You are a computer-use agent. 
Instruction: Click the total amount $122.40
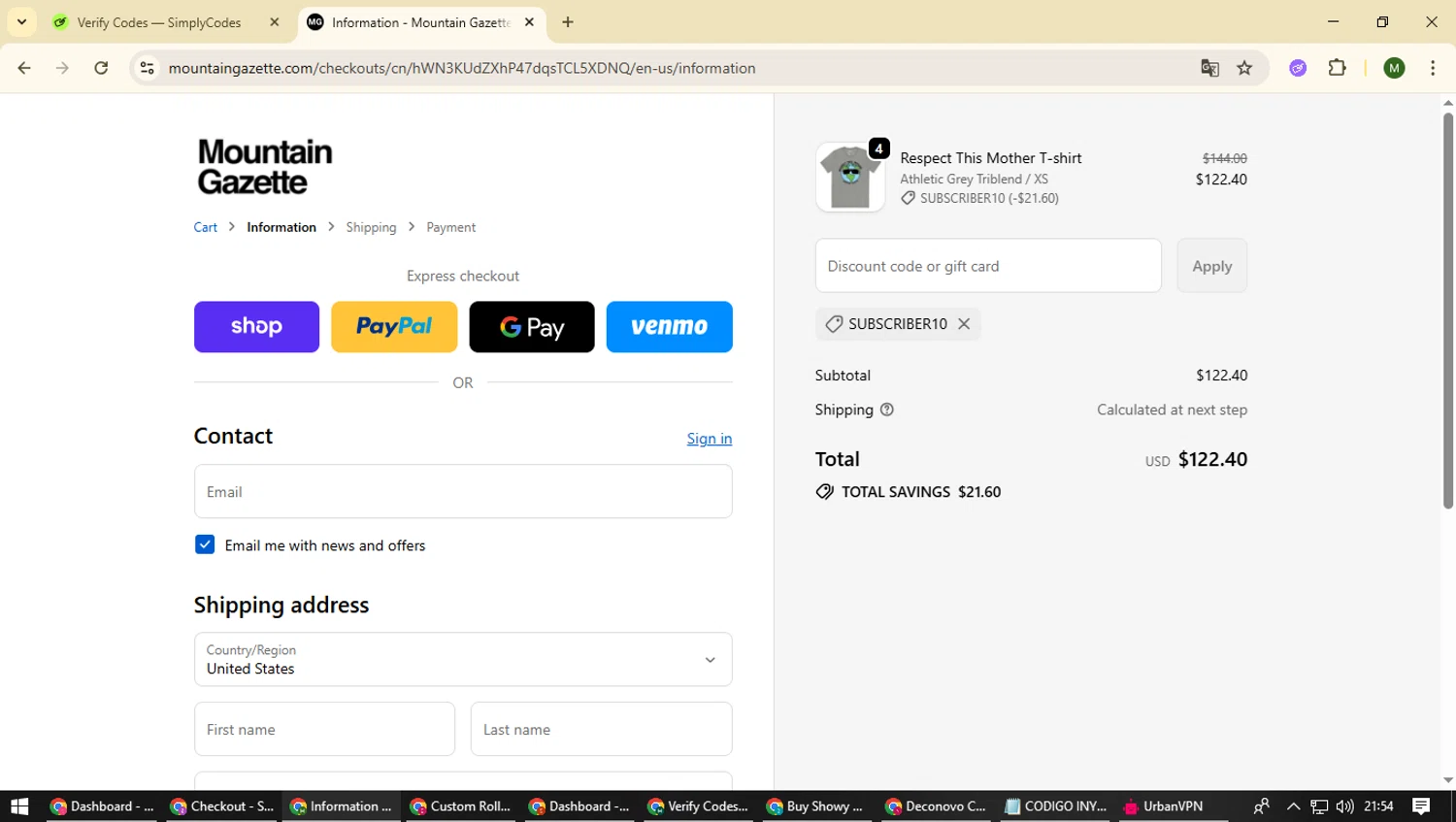(1212, 459)
